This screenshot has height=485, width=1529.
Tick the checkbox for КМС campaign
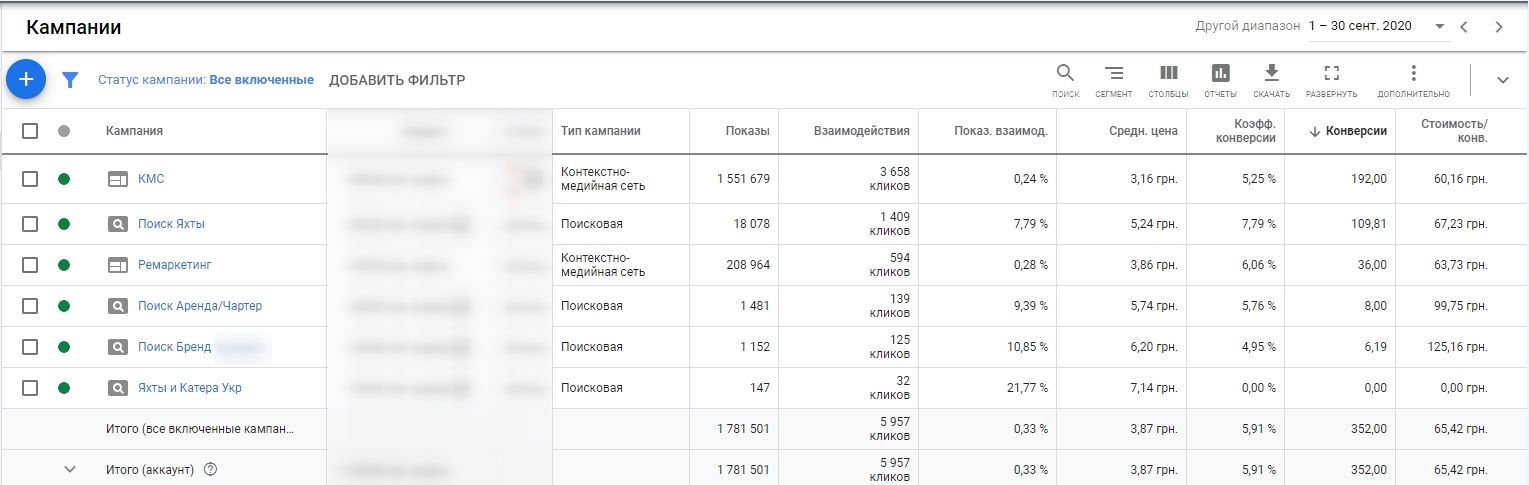point(30,179)
